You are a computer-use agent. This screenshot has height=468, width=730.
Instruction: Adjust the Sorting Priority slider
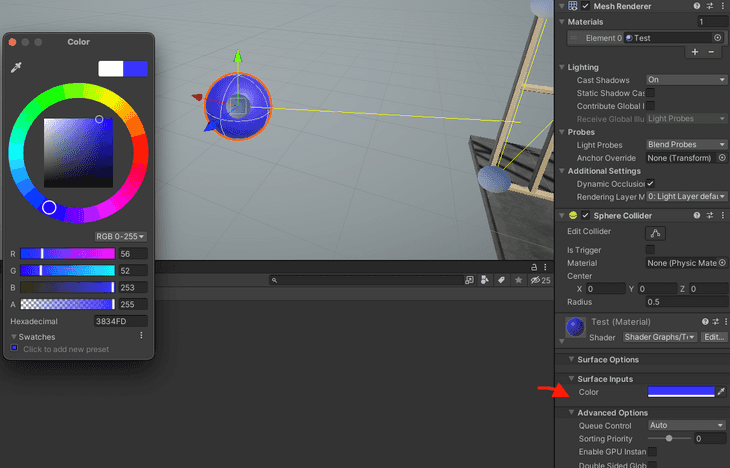[x=669, y=438]
